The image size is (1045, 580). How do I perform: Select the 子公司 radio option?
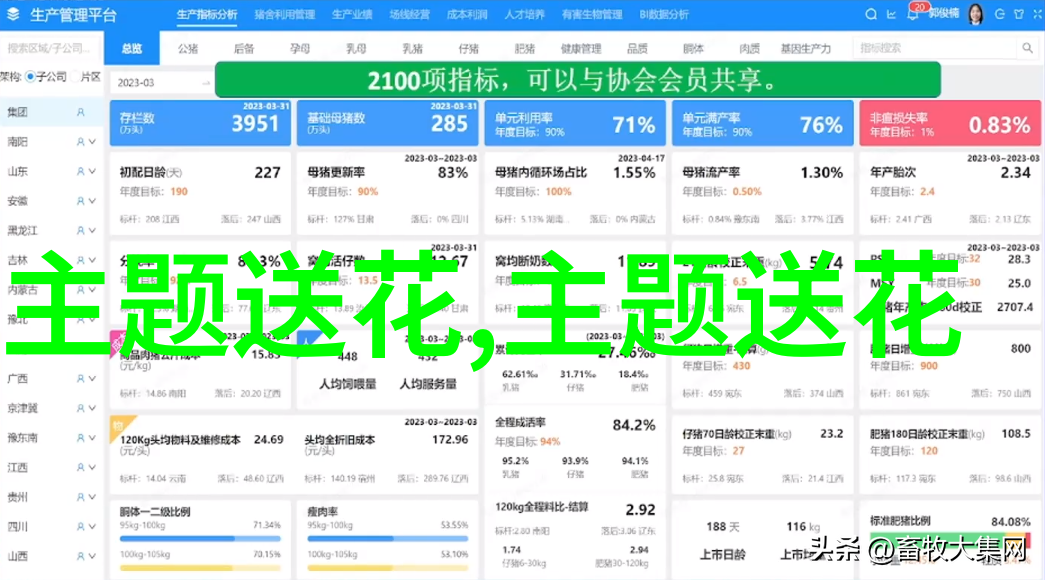coord(30,77)
